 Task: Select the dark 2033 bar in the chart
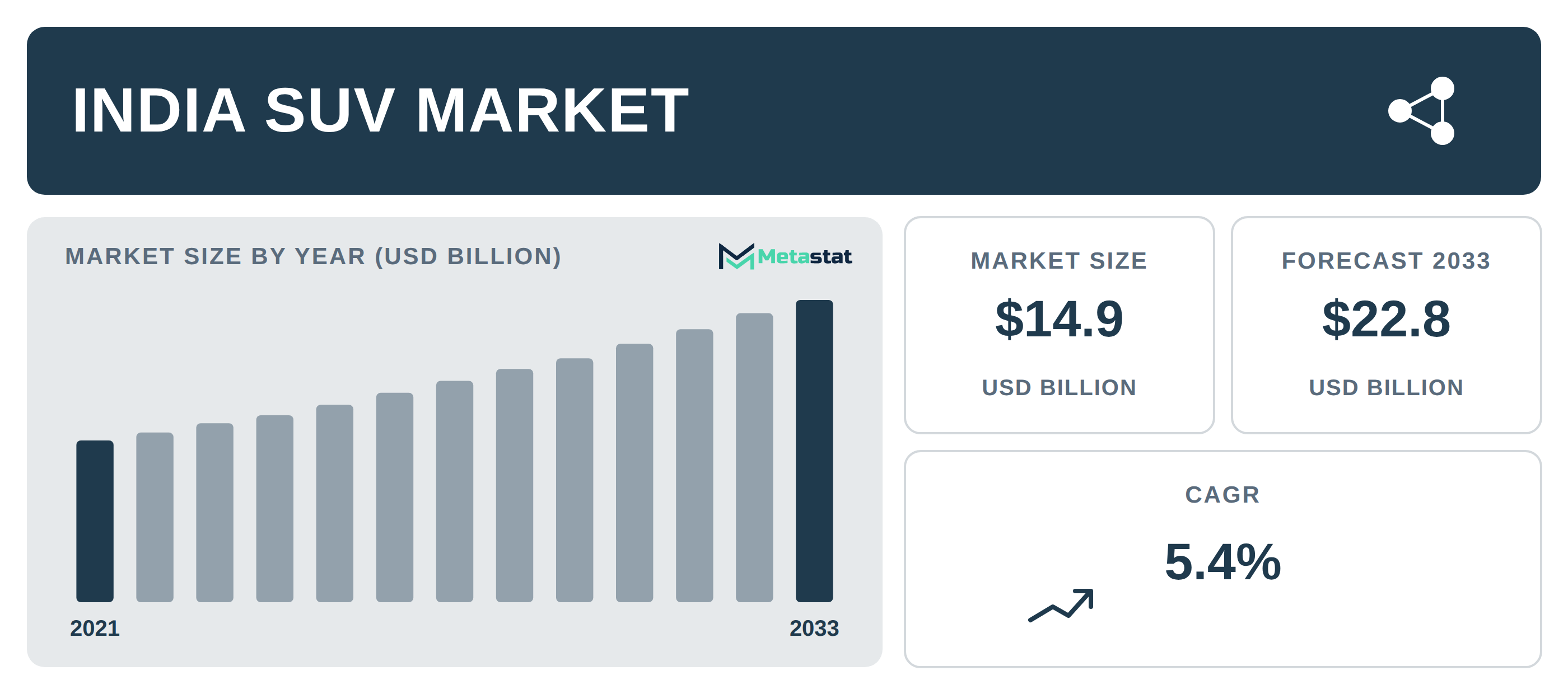[814, 451]
